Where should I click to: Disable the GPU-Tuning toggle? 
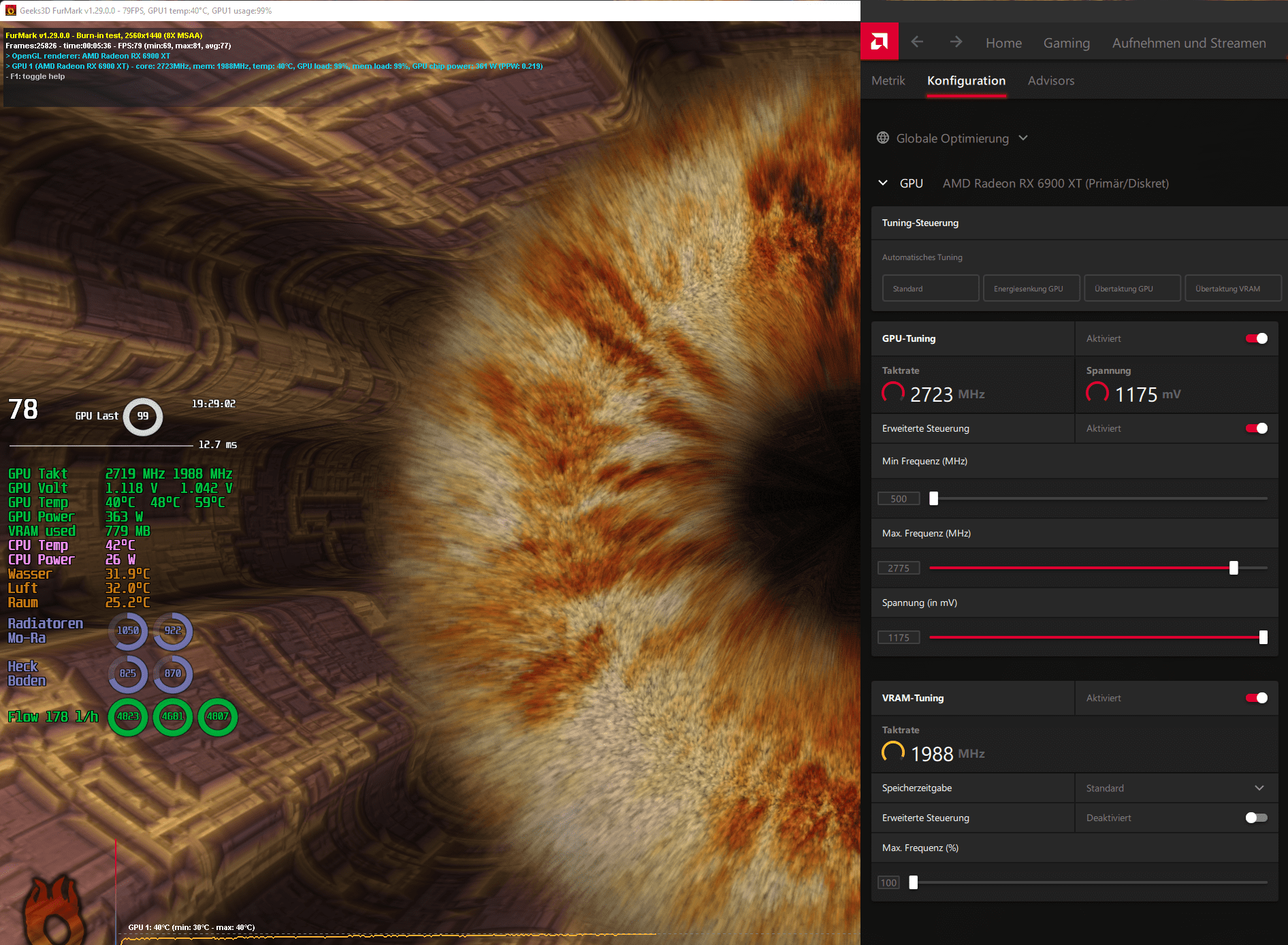pos(1257,338)
